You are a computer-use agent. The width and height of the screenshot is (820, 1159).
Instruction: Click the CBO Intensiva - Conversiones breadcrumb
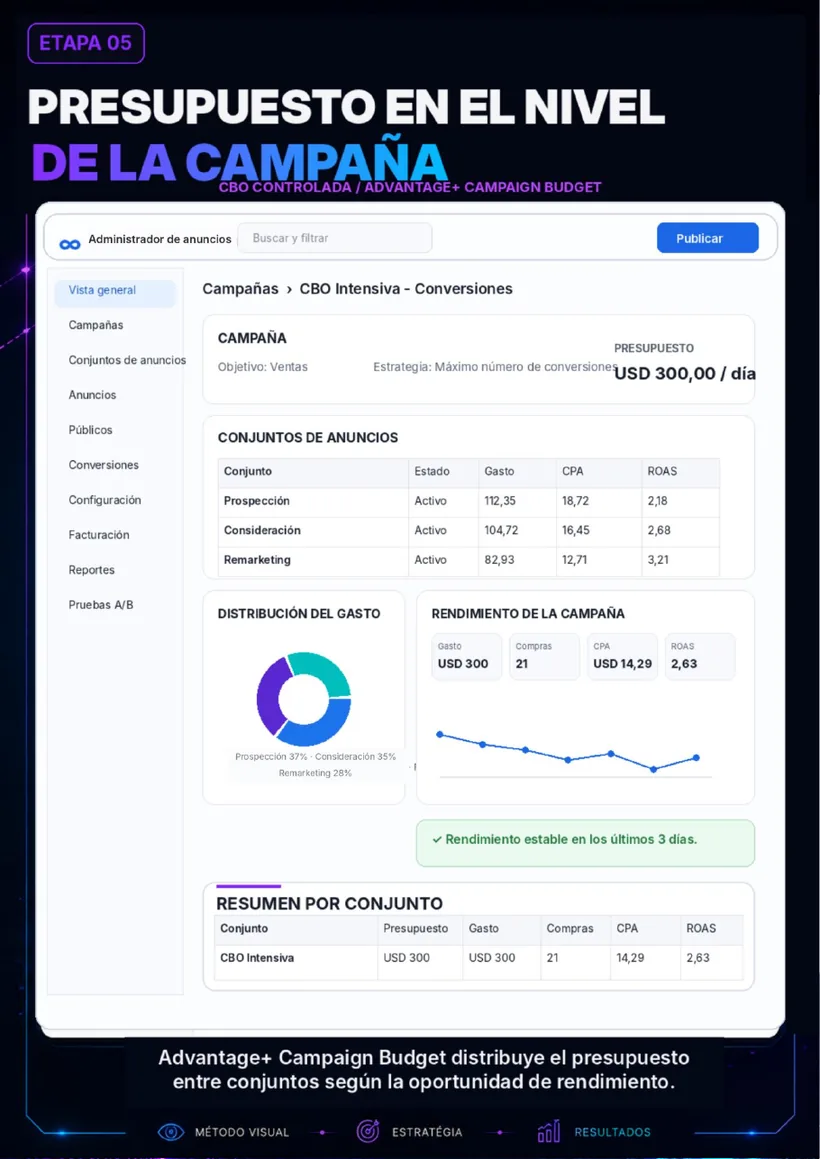click(x=406, y=289)
